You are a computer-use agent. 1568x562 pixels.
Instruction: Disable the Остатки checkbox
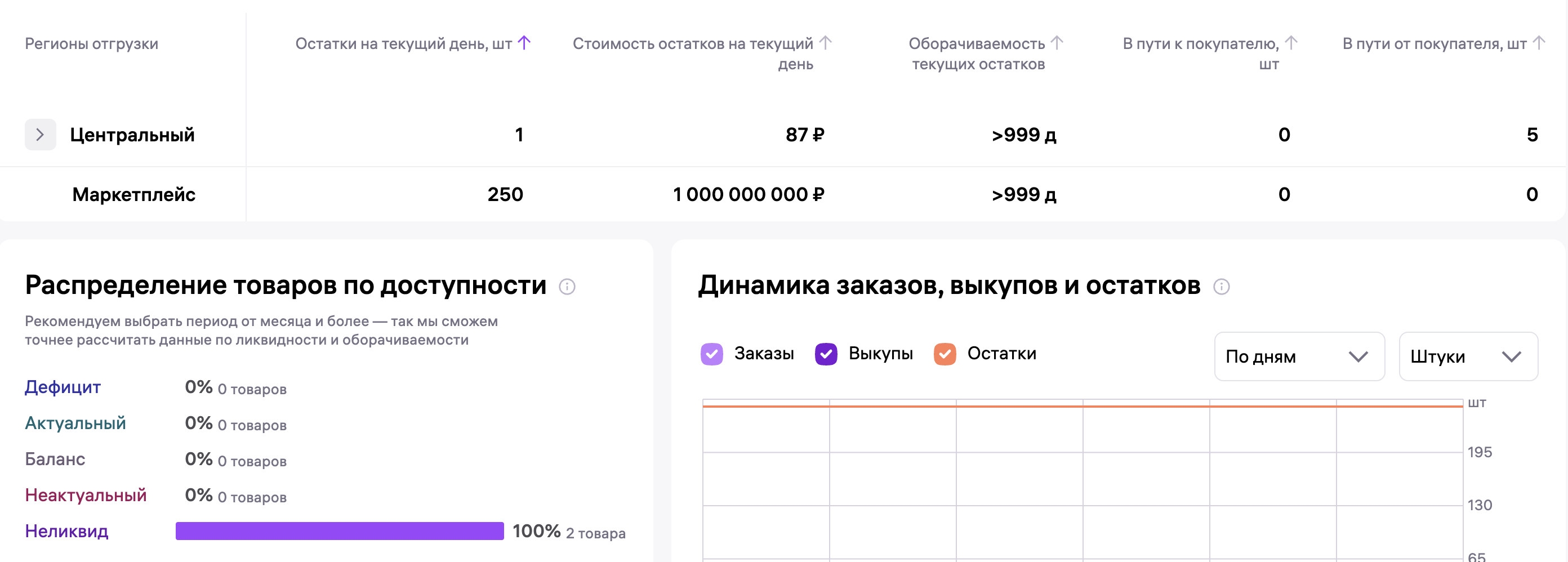pyautogui.click(x=945, y=354)
